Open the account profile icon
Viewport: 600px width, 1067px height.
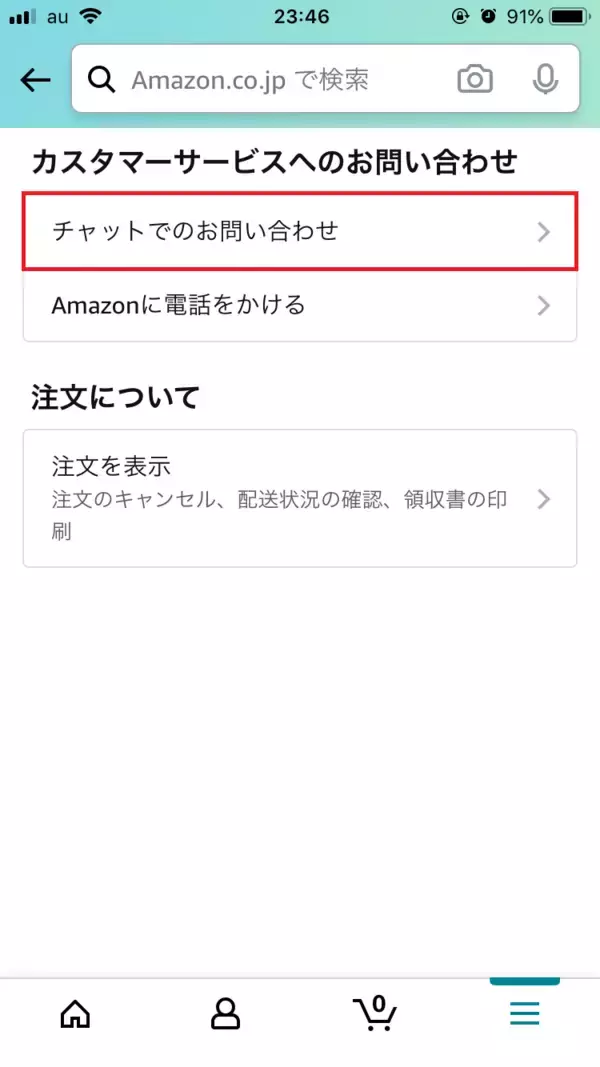click(225, 1013)
